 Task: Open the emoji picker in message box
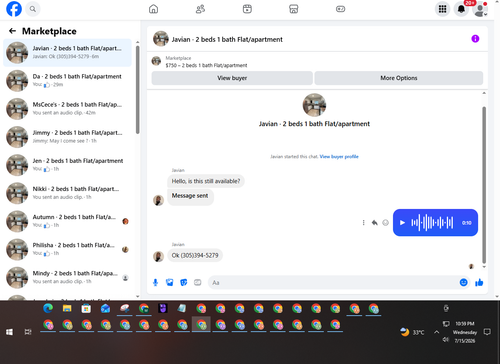coord(463,282)
